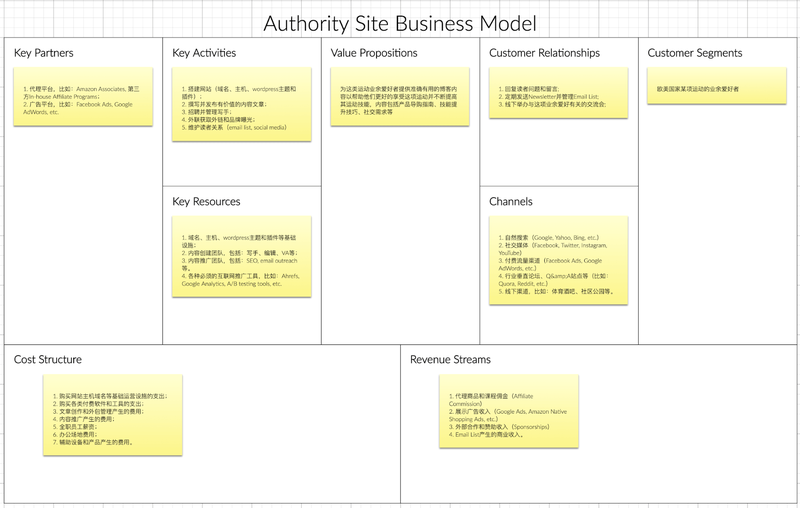The height and width of the screenshot is (508, 800).
Task: Select the Customer Segments heading
Action: (x=695, y=53)
